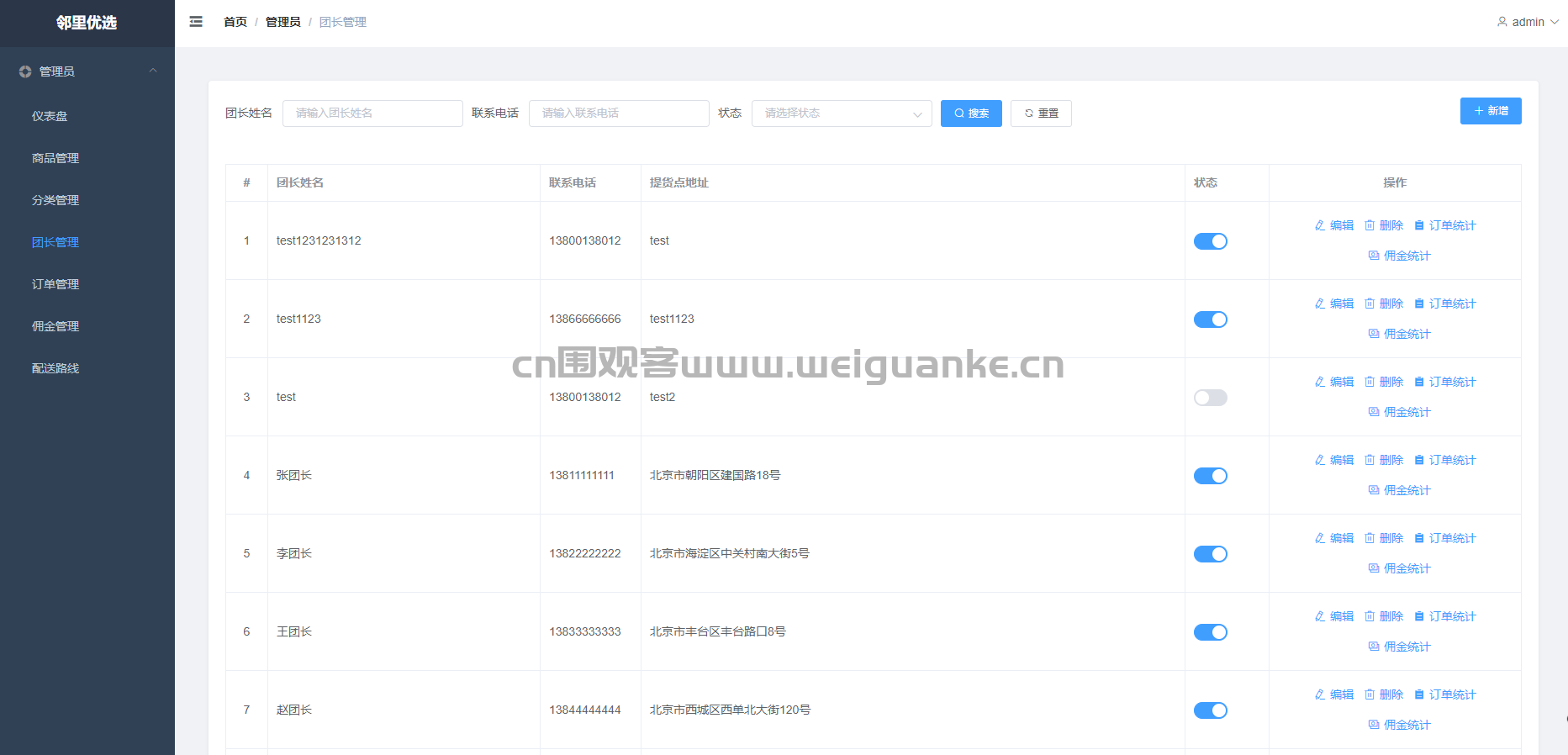Collapse the 管理员 sidebar section chevron
The image size is (1568, 755).
[153, 71]
